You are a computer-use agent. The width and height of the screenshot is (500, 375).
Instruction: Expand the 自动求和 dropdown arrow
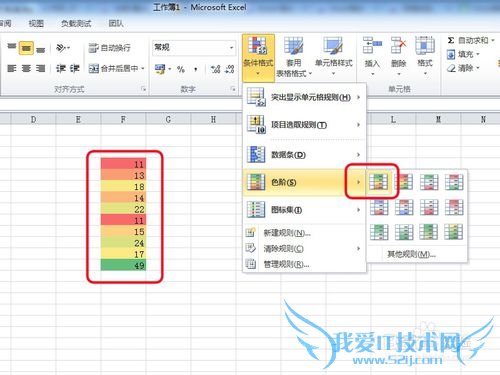493,40
